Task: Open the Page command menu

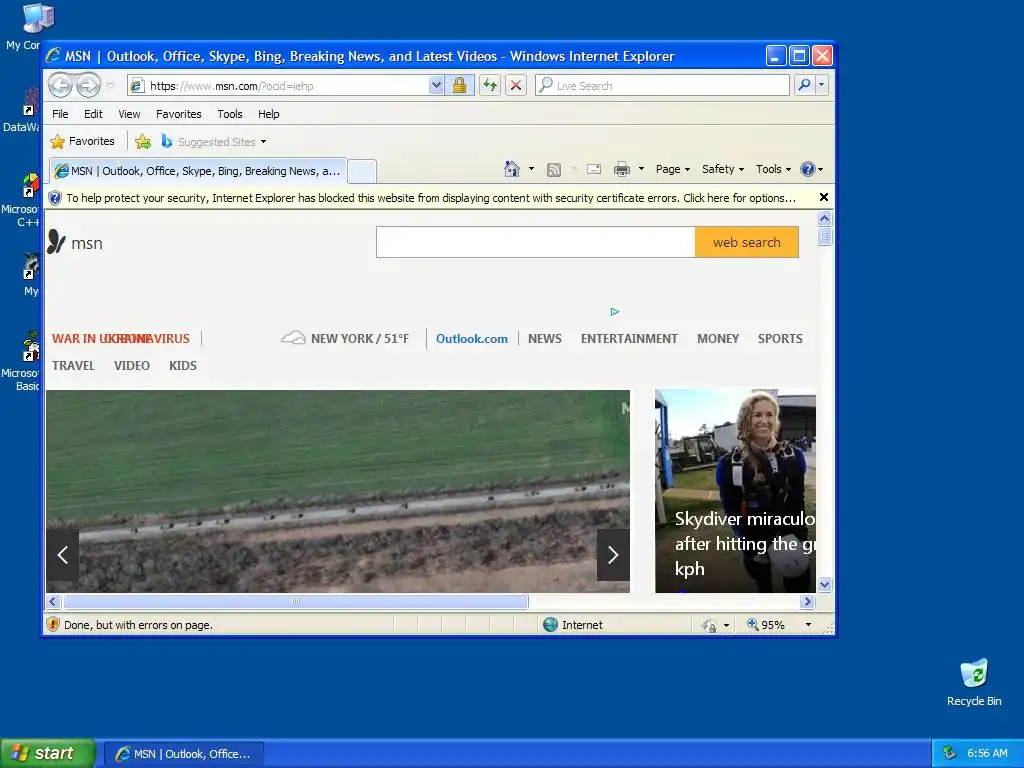Action: coord(673,169)
